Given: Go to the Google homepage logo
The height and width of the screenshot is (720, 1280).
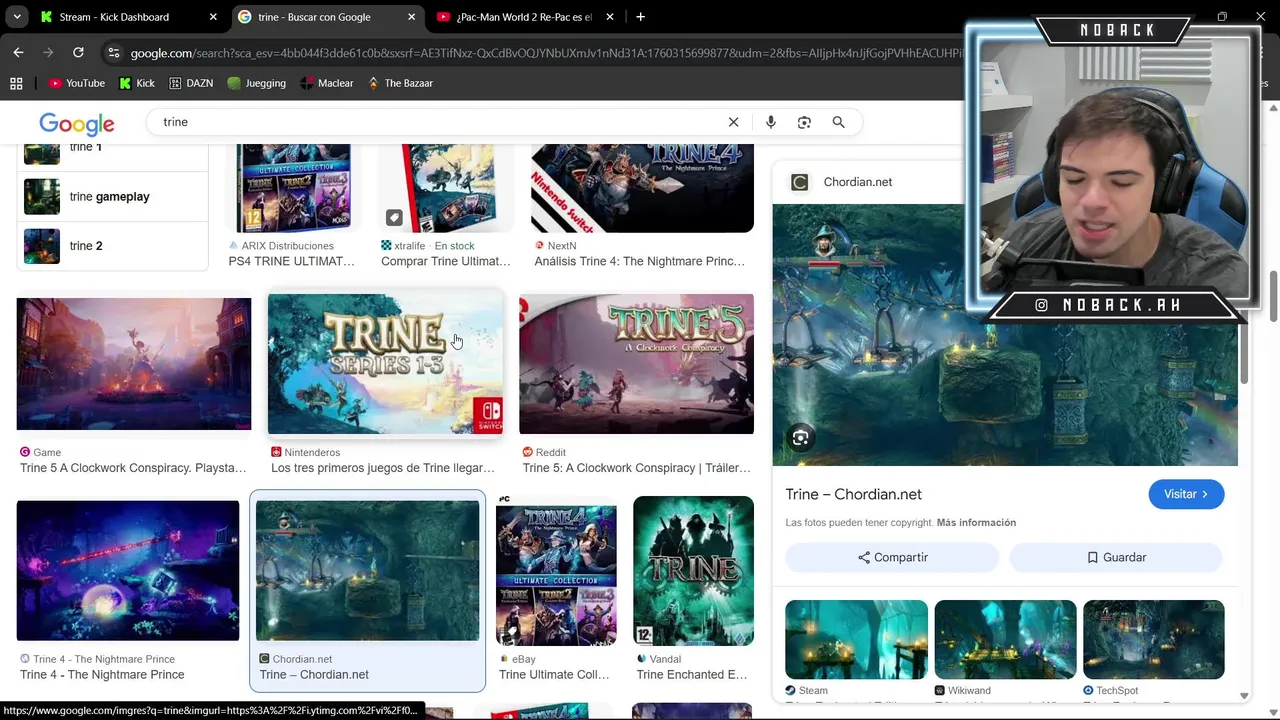Looking at the screenshot, I should pos(77,123).
